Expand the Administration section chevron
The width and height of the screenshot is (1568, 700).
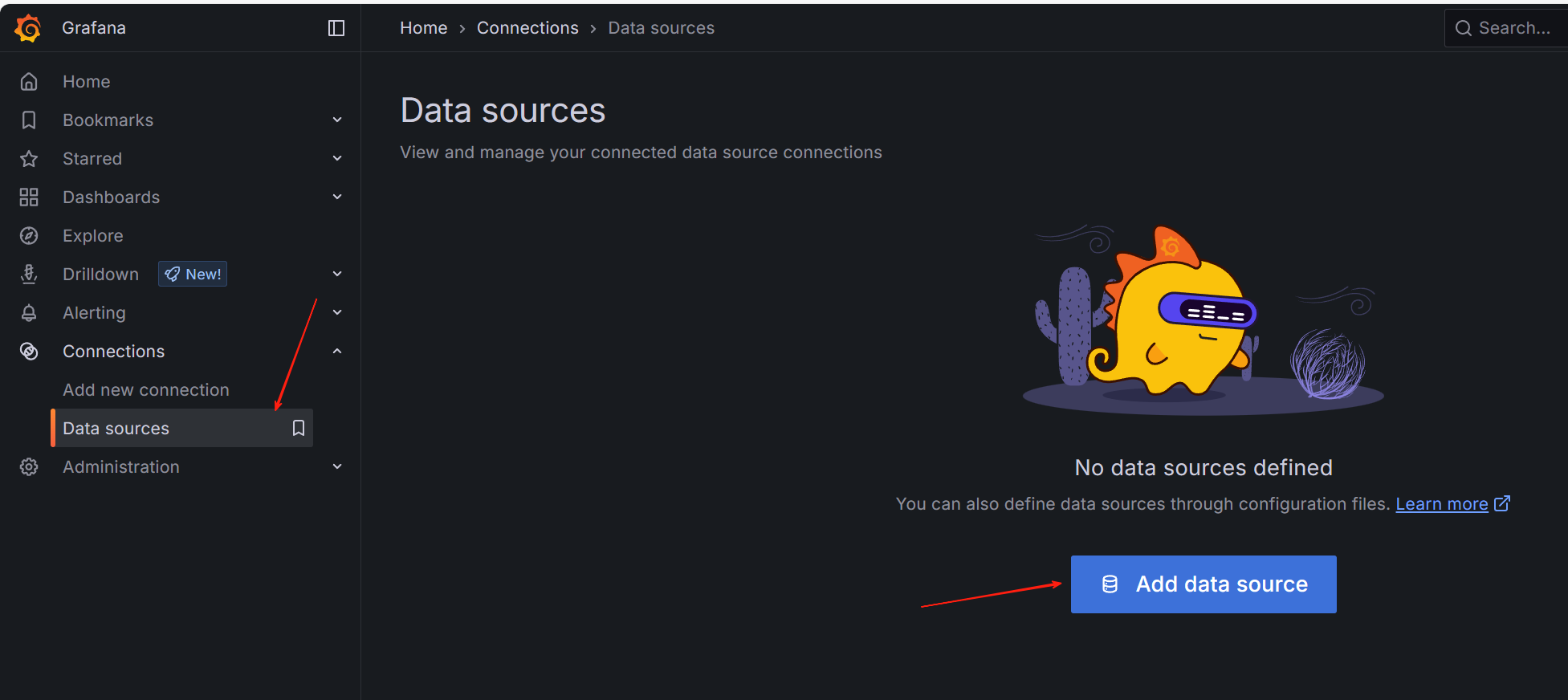(x=337, y=467)
